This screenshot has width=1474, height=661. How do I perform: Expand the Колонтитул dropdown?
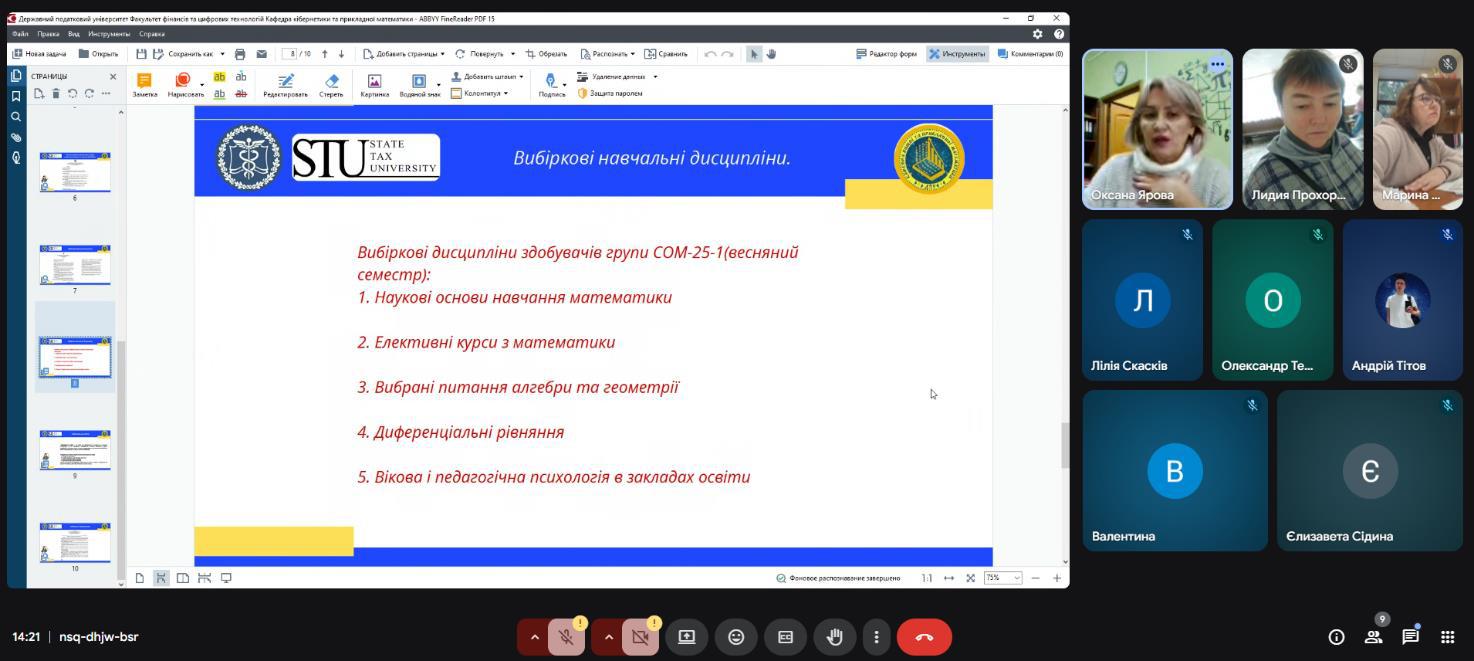click(480, 93)
